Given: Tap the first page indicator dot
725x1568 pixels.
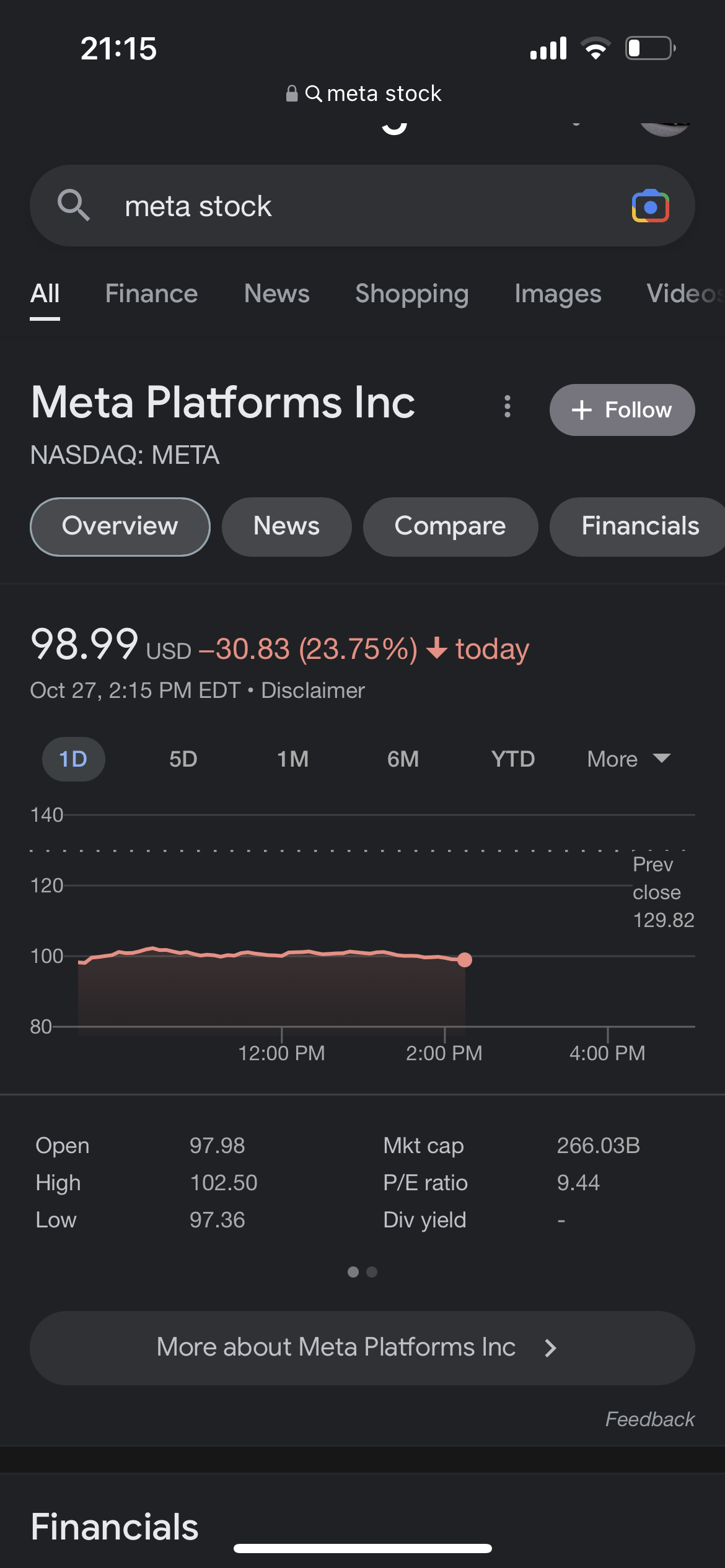Looking at the screenshot, I should 353,1272.
